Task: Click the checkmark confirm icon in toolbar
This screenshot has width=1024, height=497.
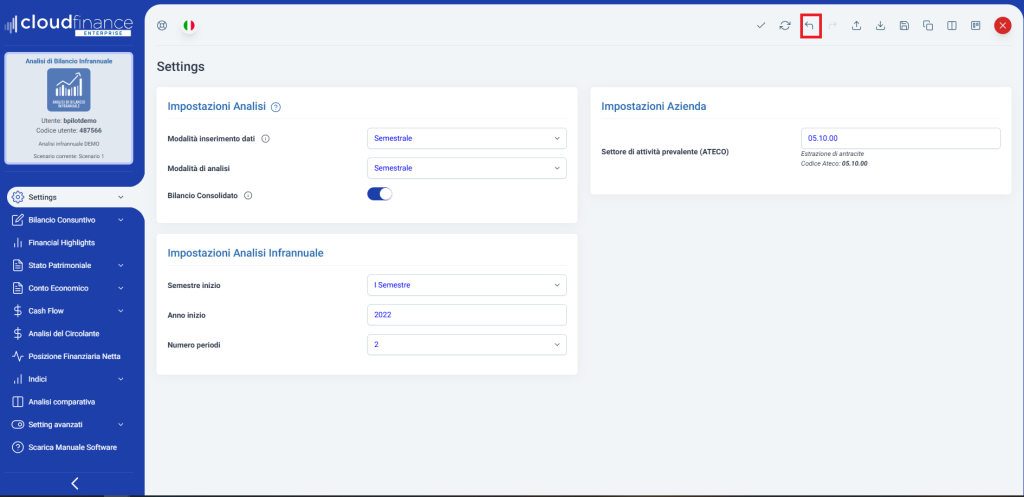Action: (x=761, y=25)
